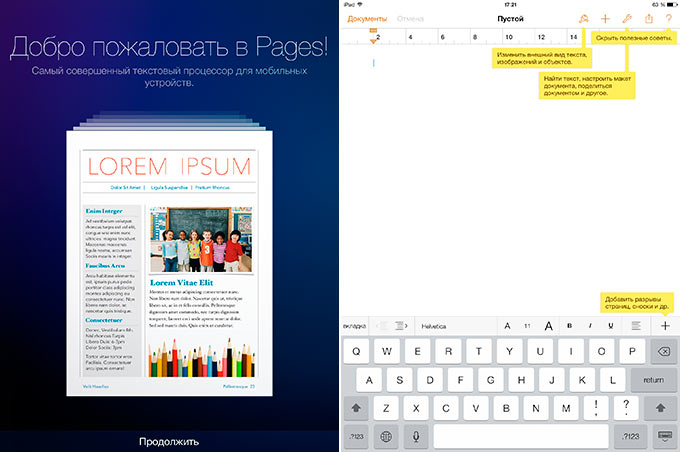Tap the plus insert-object icon in top toolbar
Image resolution: width=680 pixels, height=452 pixels.
[x=605, y=19]
